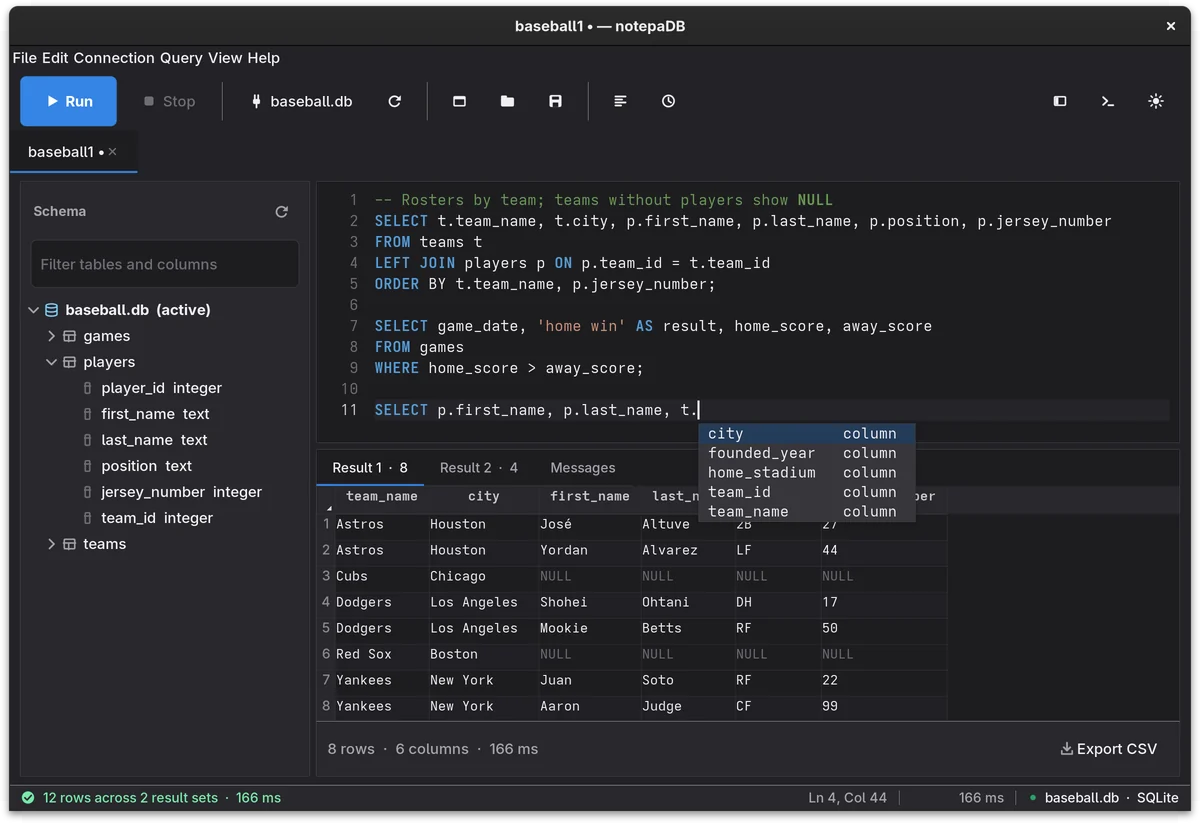Collapse the baseball.db (active) node
Image resolution: width=1200 pixels, height=823 pixels.
(x=33, y=310)
